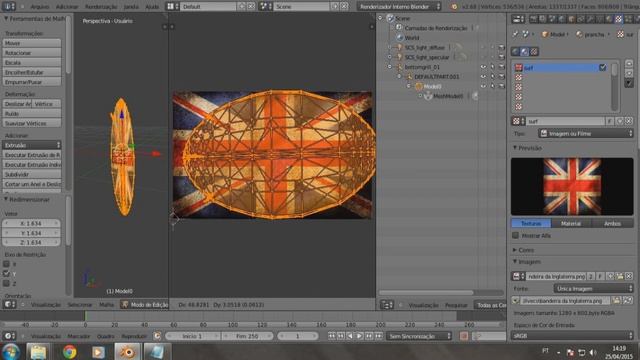
Task: Open Sem Sincronização sync dropdown
Action: [419, 336]
